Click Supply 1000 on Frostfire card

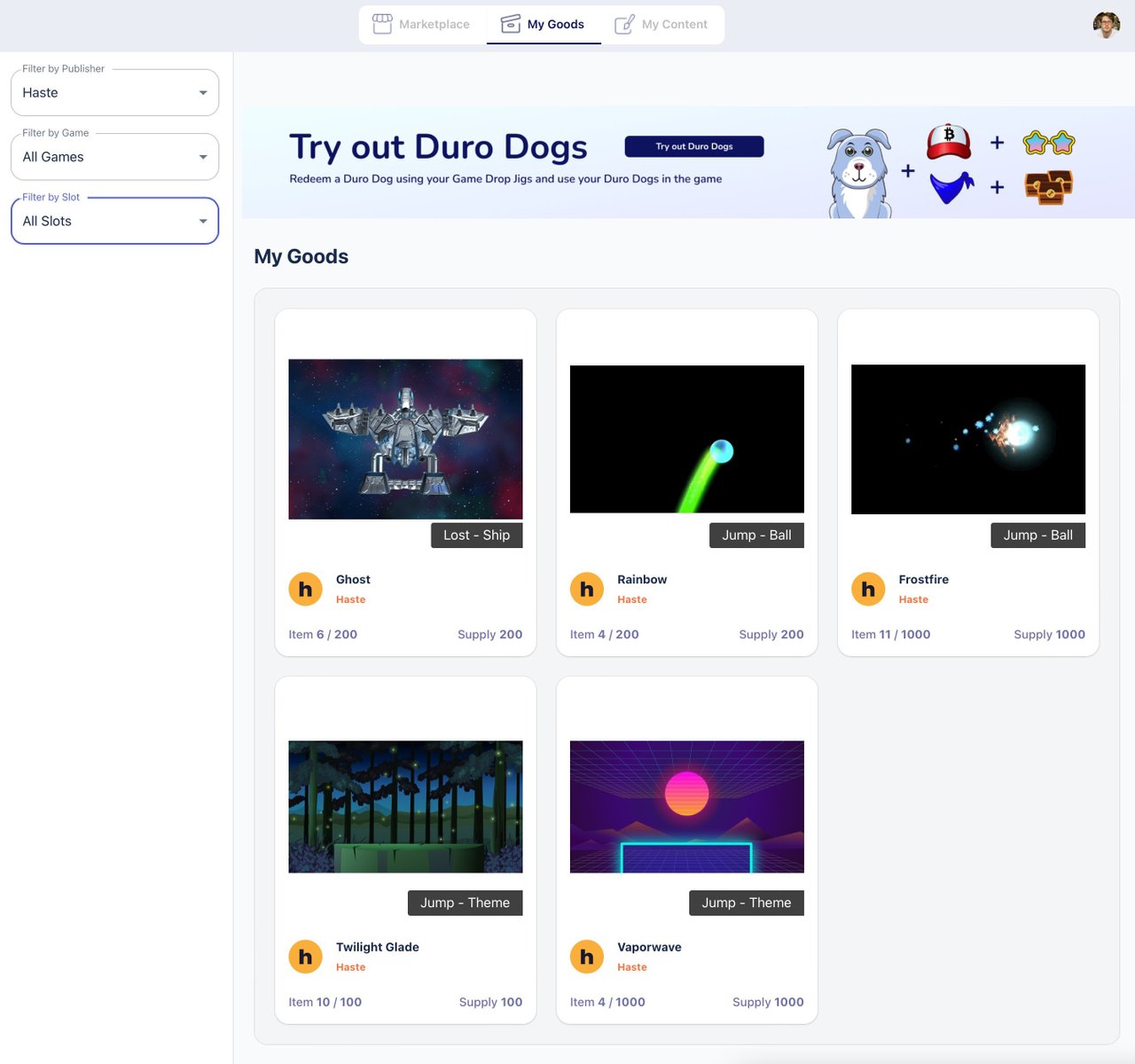(x=1050, y=634)
